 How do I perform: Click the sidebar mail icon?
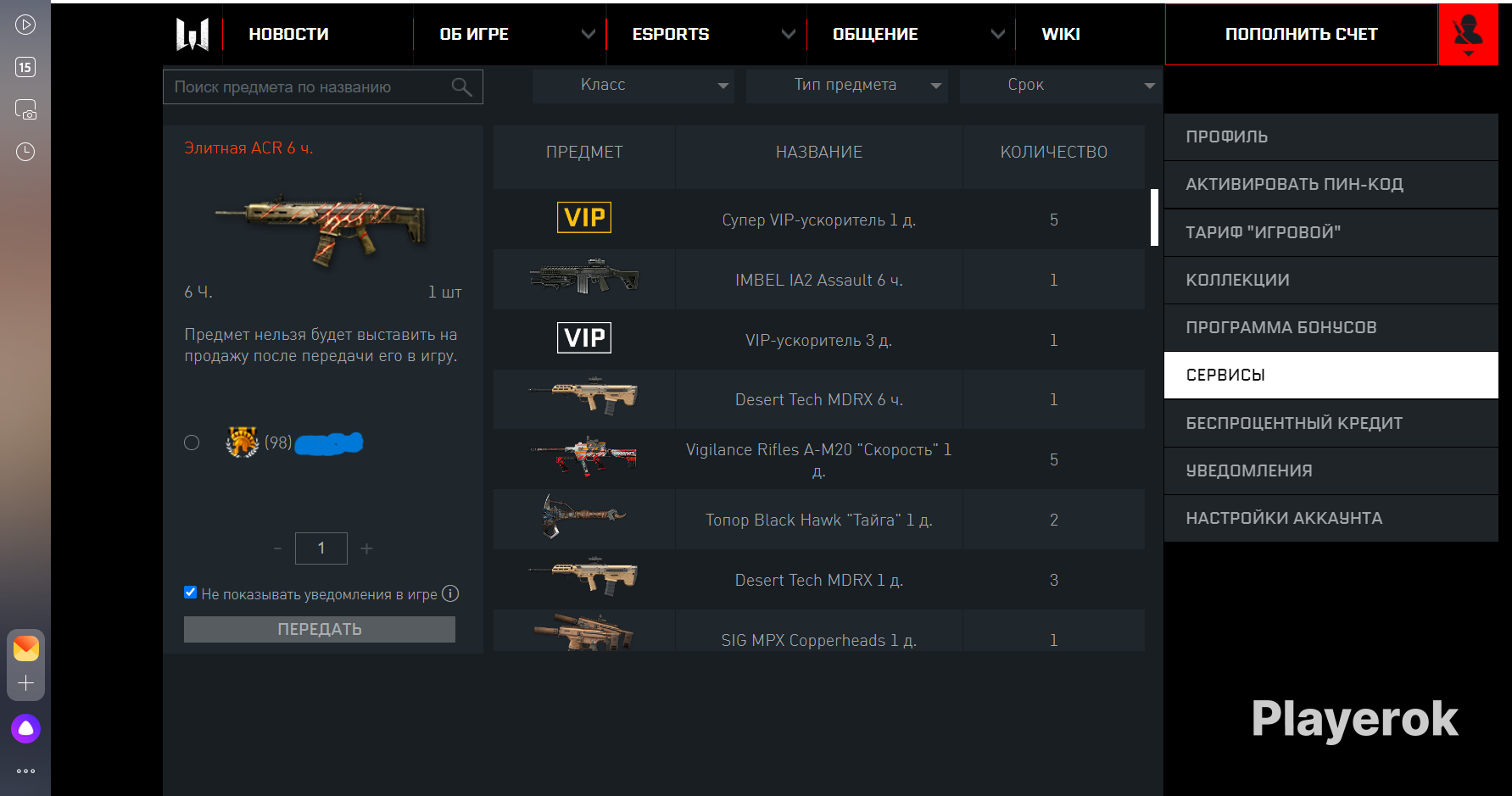click(x=25, y=648)
